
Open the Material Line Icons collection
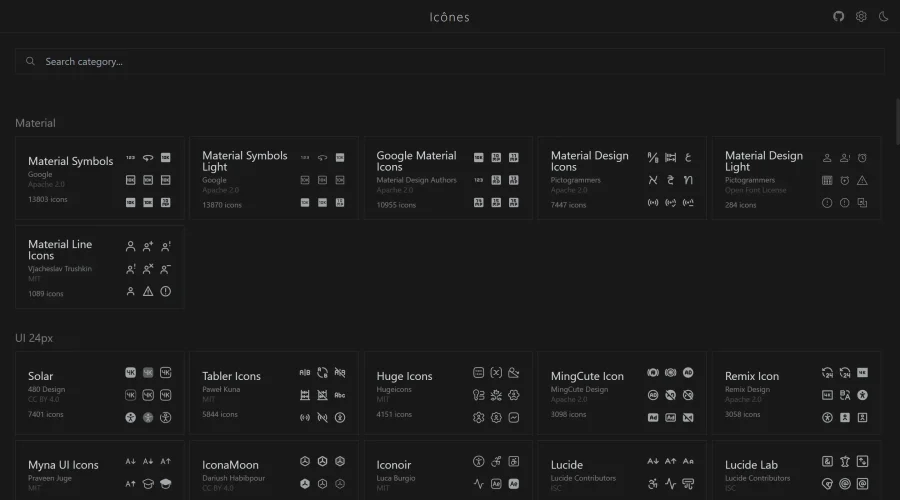[100, 268]
